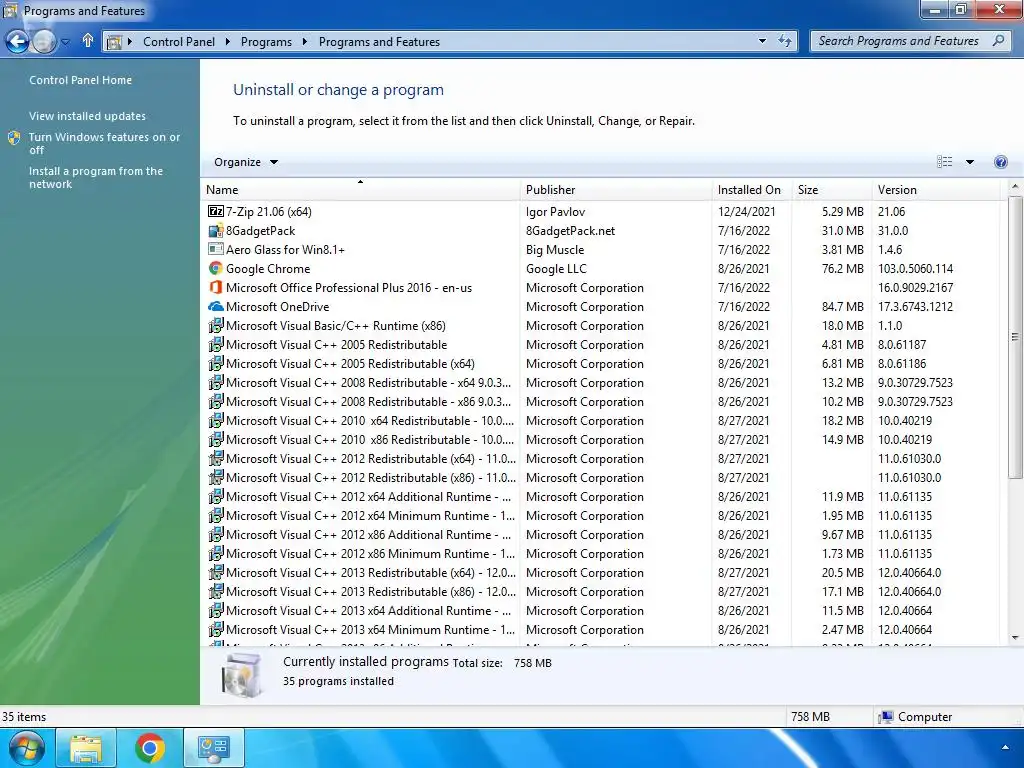
Task: Click version 103.0.5060.114 cell
Action: (x=915, y=268)
